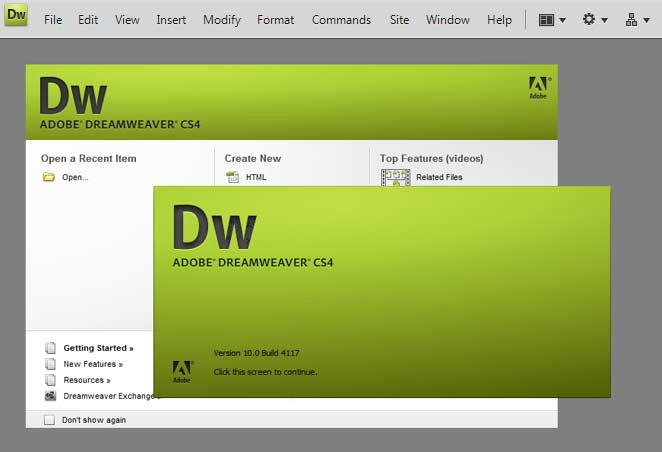The image size is (662, 452).
Task: Open the Format menu
Action: 275,20
